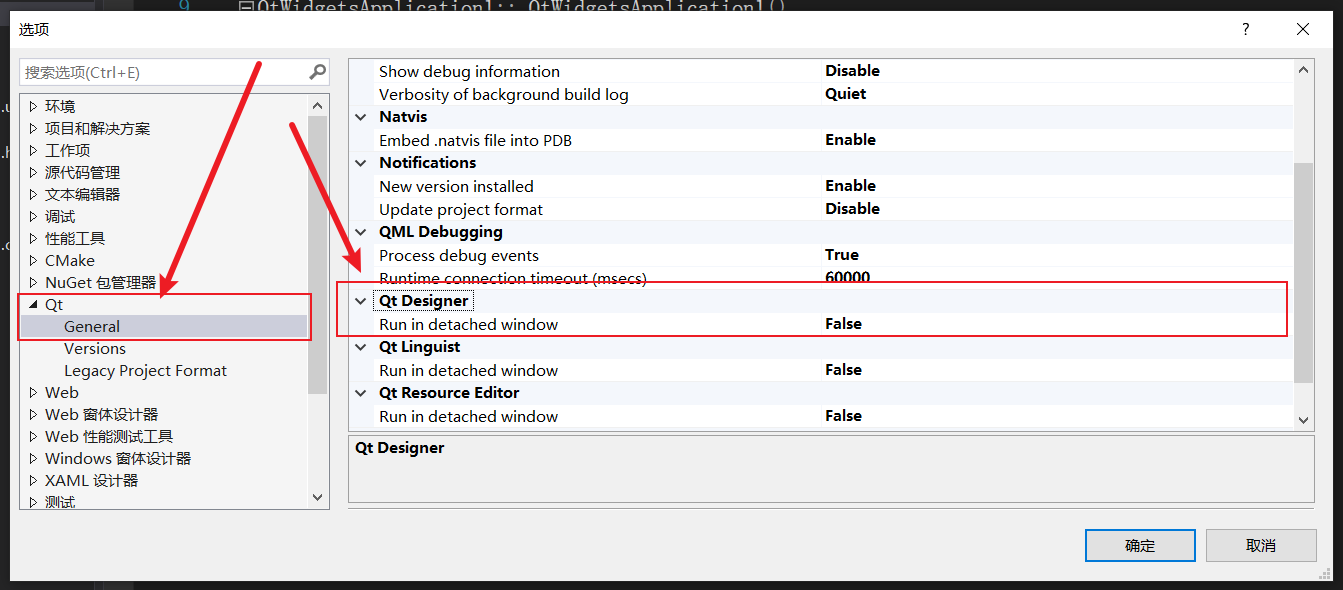This screenshot has height=590, width=1343.
Task: Expand the CMake node
Action: 33,260
